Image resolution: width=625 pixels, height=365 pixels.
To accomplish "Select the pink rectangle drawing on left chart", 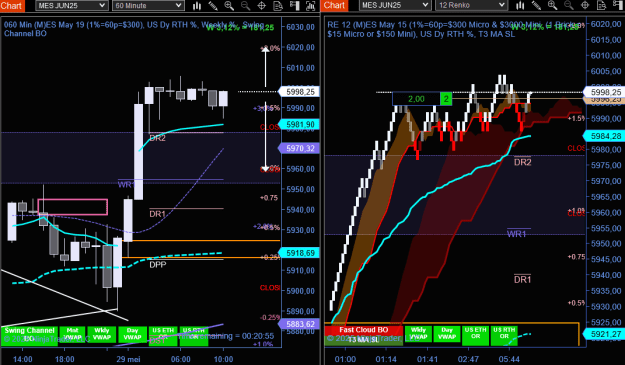I will click(73, 207).
